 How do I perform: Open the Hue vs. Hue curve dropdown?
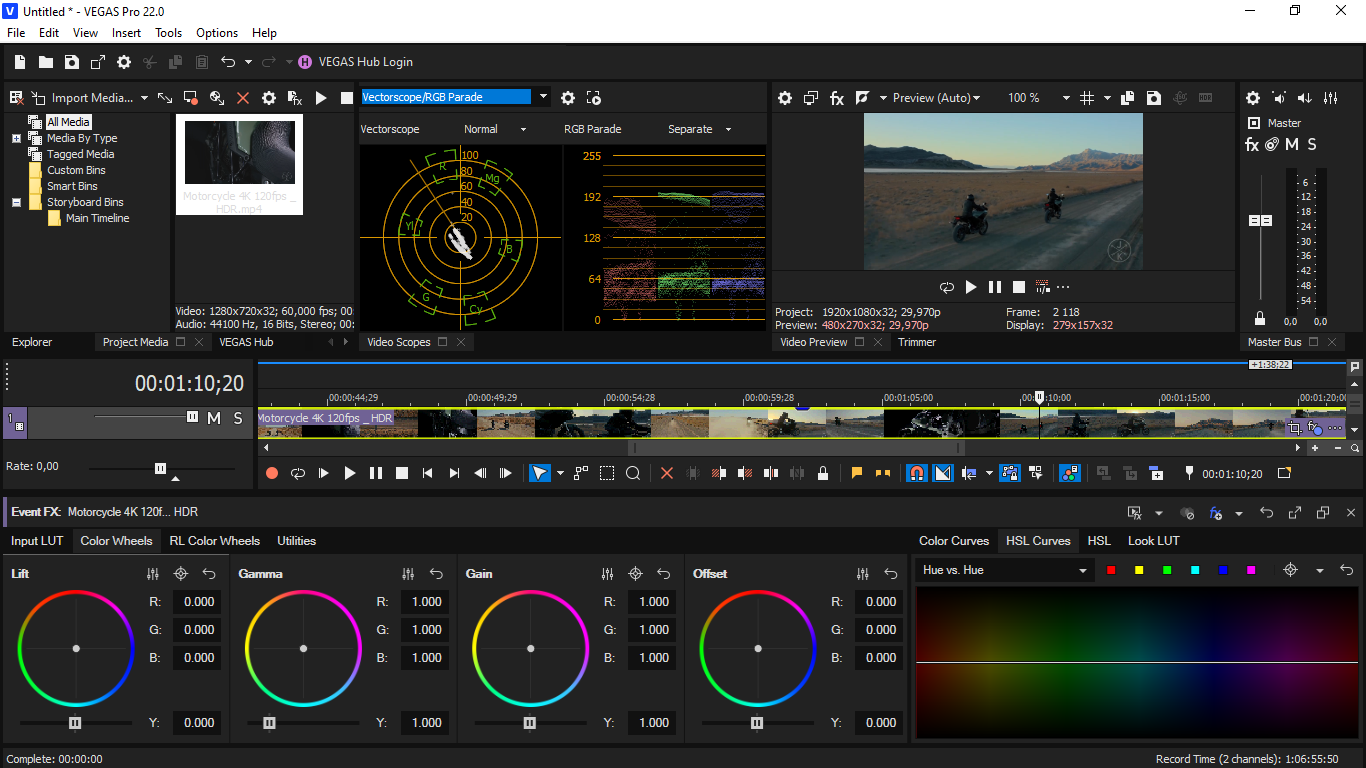pos(1004,570)
